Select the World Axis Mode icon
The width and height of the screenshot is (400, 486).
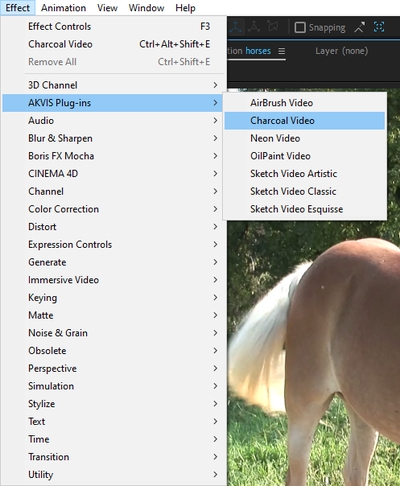click(254, 27)
